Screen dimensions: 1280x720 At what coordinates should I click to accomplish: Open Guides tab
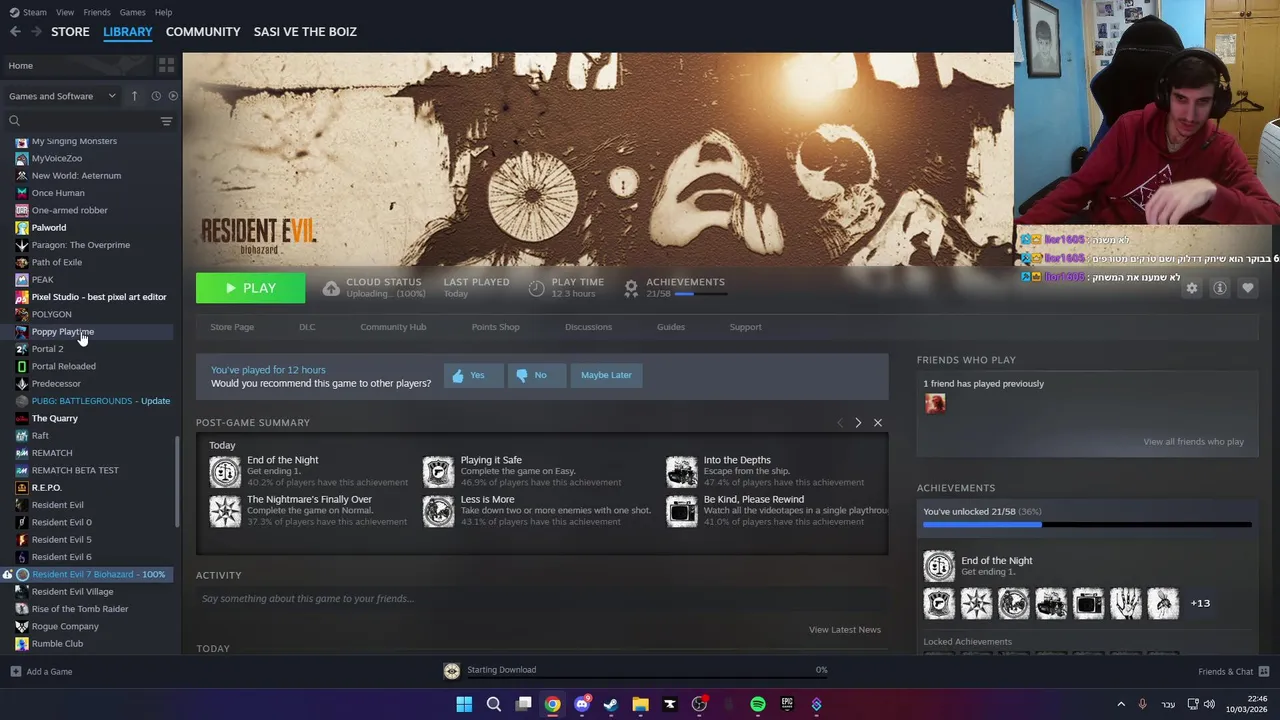click(x=671, y=327)
